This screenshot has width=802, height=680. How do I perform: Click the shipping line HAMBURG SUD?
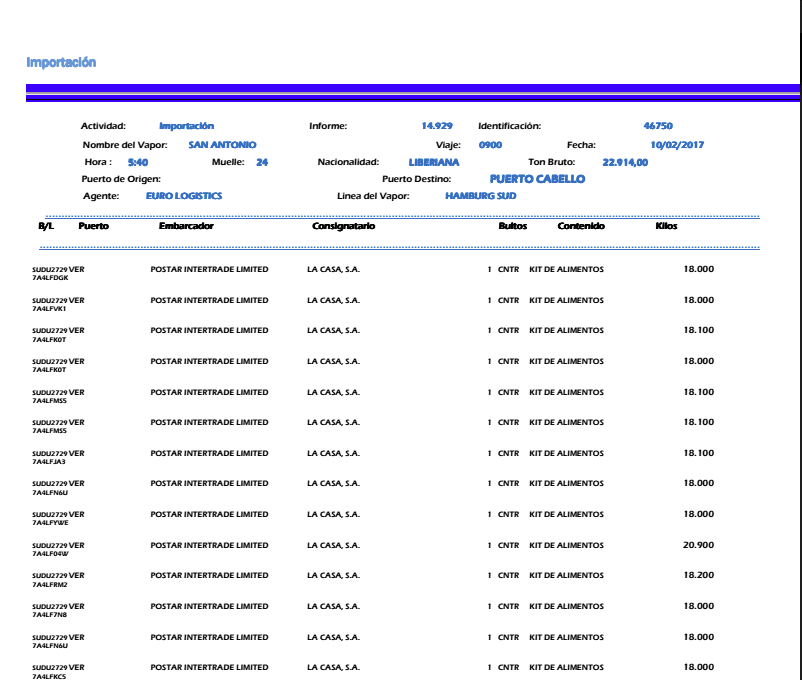(480, 196)
